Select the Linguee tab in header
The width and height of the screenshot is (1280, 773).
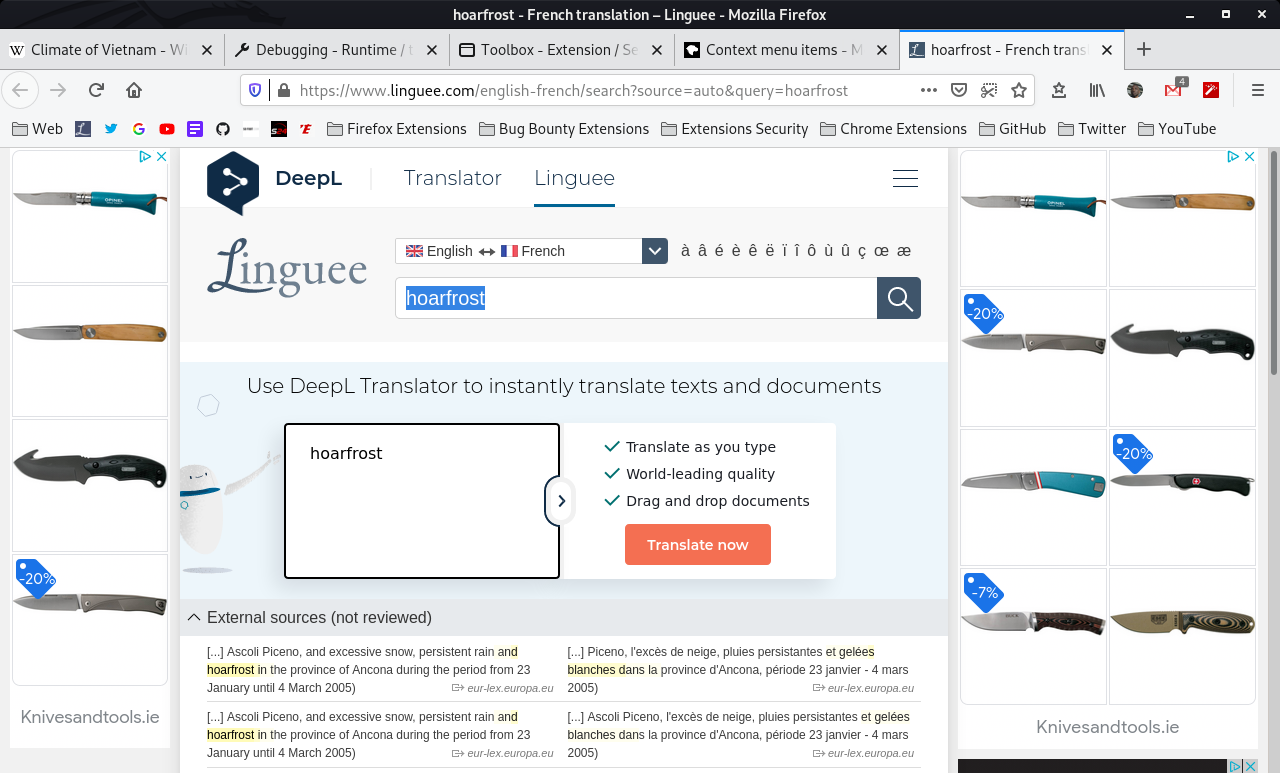tap(574, 178)
